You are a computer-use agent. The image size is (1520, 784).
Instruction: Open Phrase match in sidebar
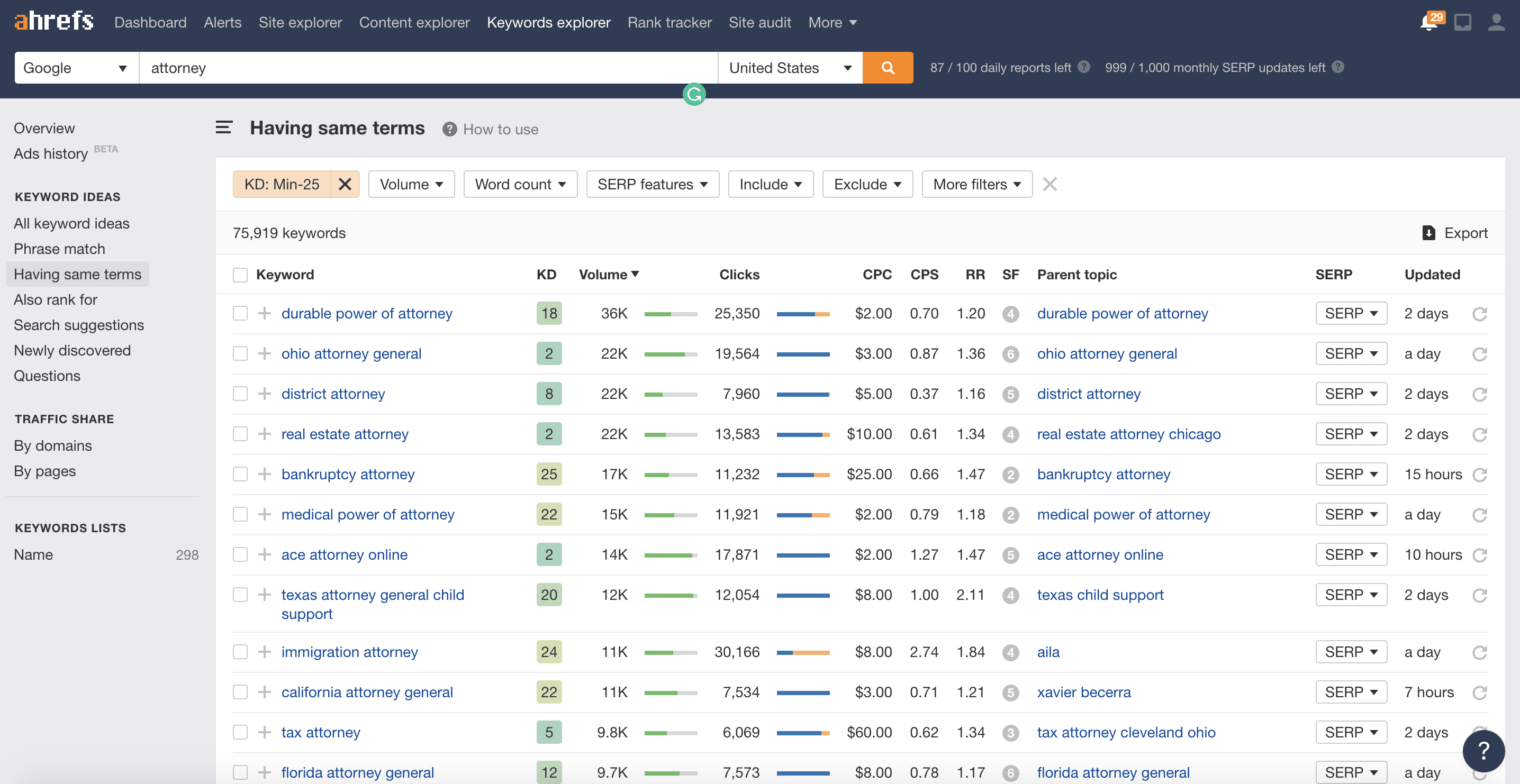click(x=60, y=249)
